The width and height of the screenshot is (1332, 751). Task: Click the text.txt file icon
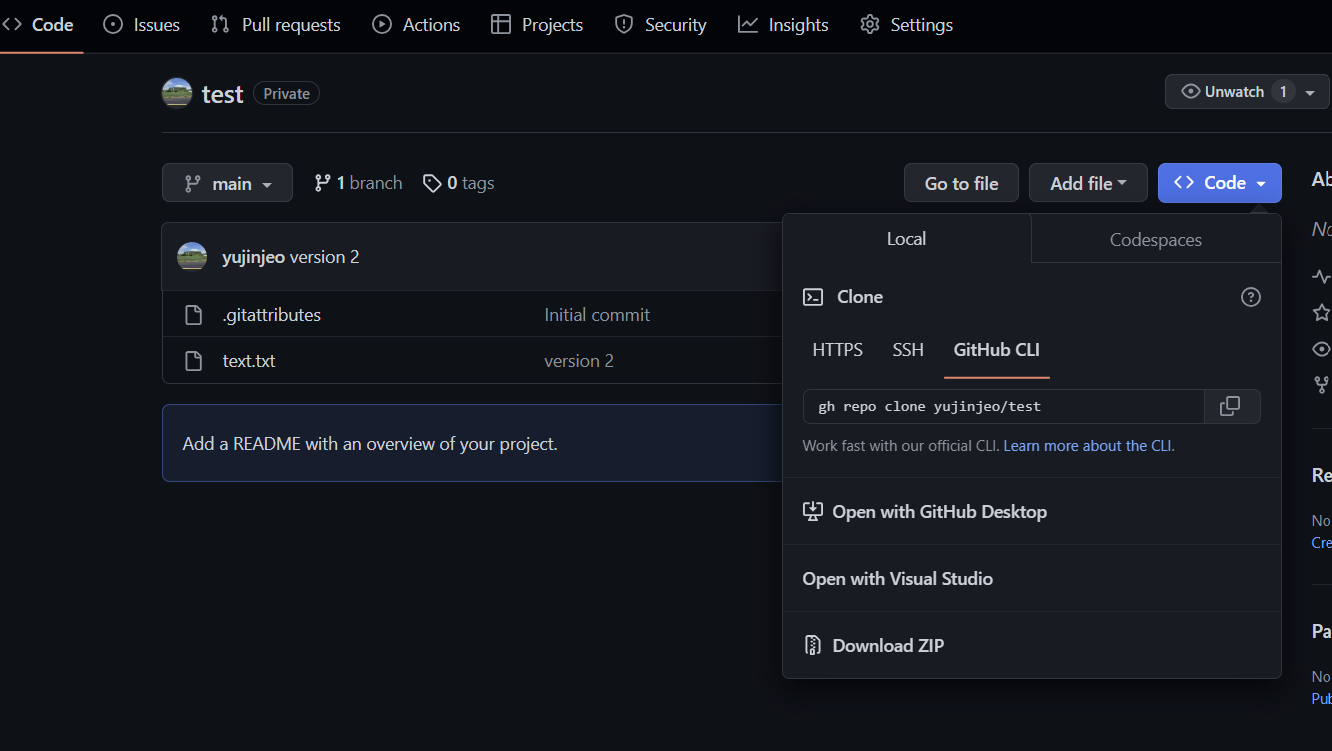click(x=194, y=361)
